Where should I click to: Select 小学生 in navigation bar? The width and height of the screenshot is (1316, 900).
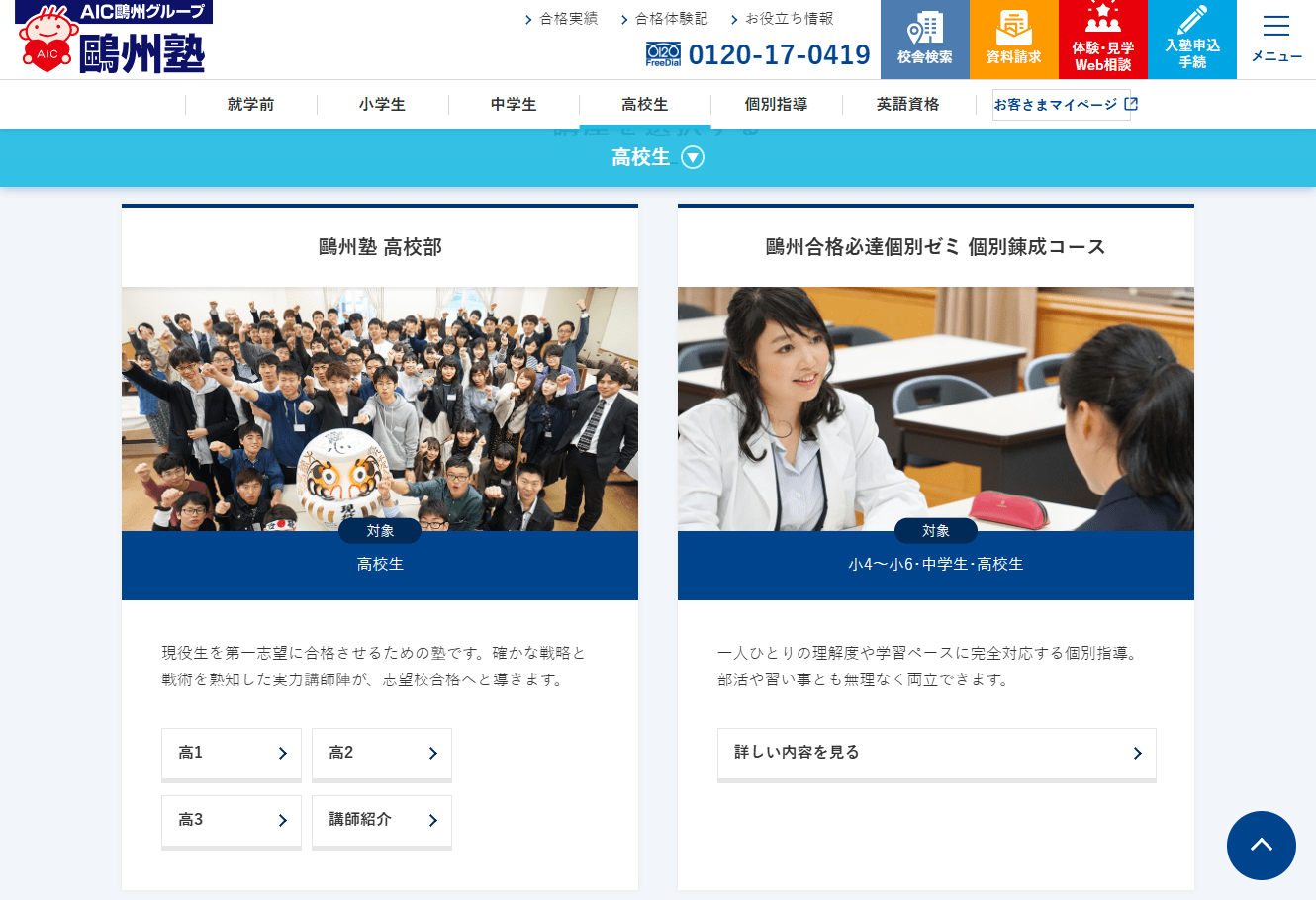[x=382, y=105]
